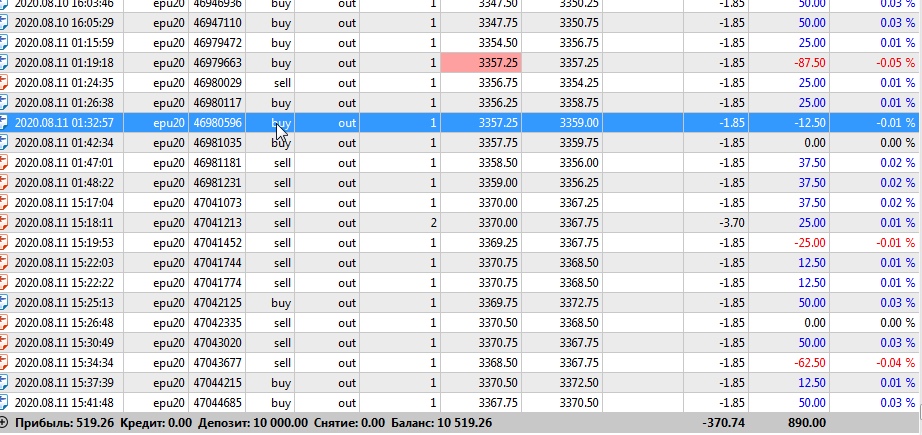Click the sell type cell for order 46981231
922x435 pixels.
[x=282, y=183]
